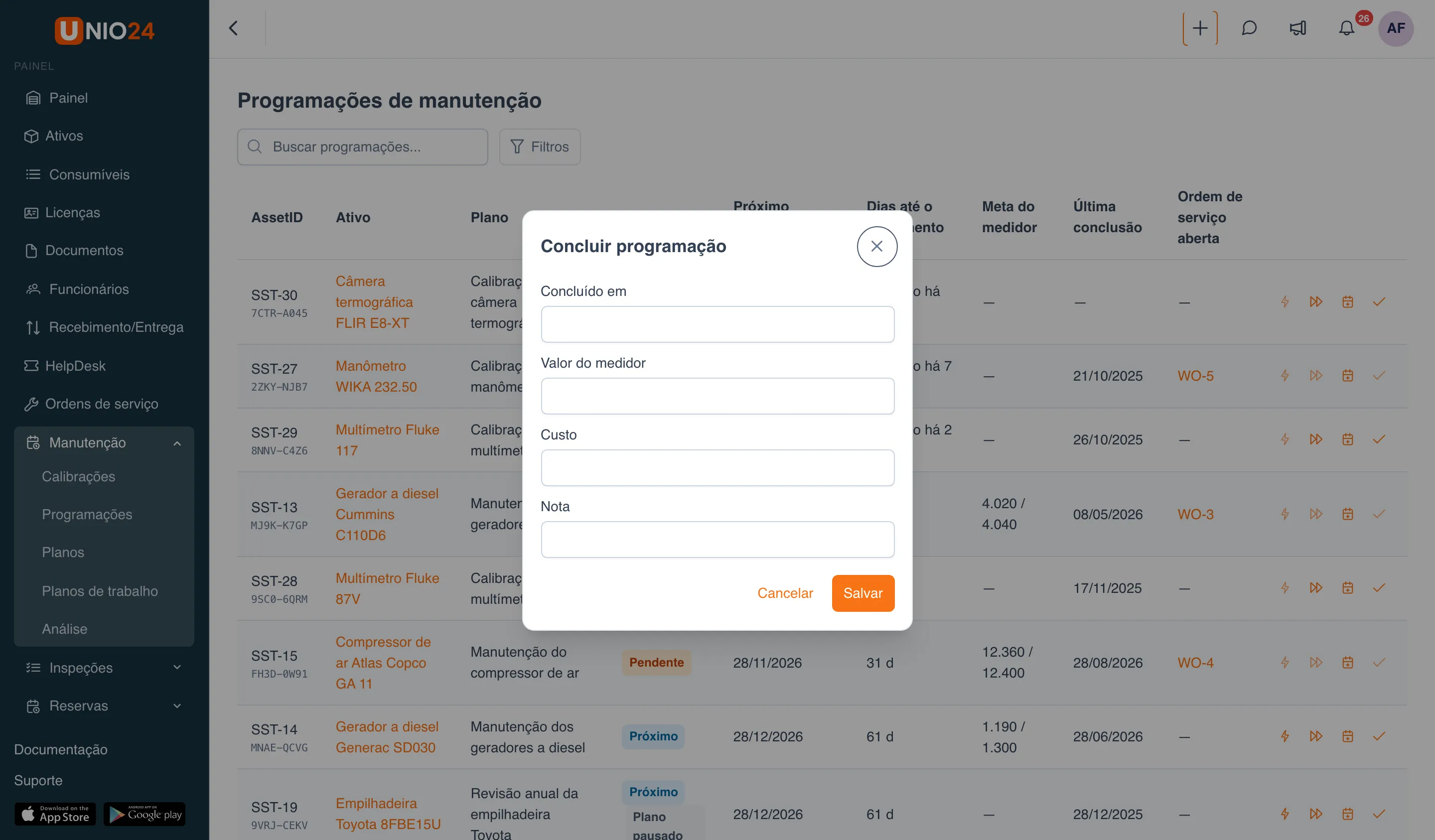This screenshot has height=840, width=1435.
Task: Focus the Valor do medidor field
Action: (x=717, y=396)
